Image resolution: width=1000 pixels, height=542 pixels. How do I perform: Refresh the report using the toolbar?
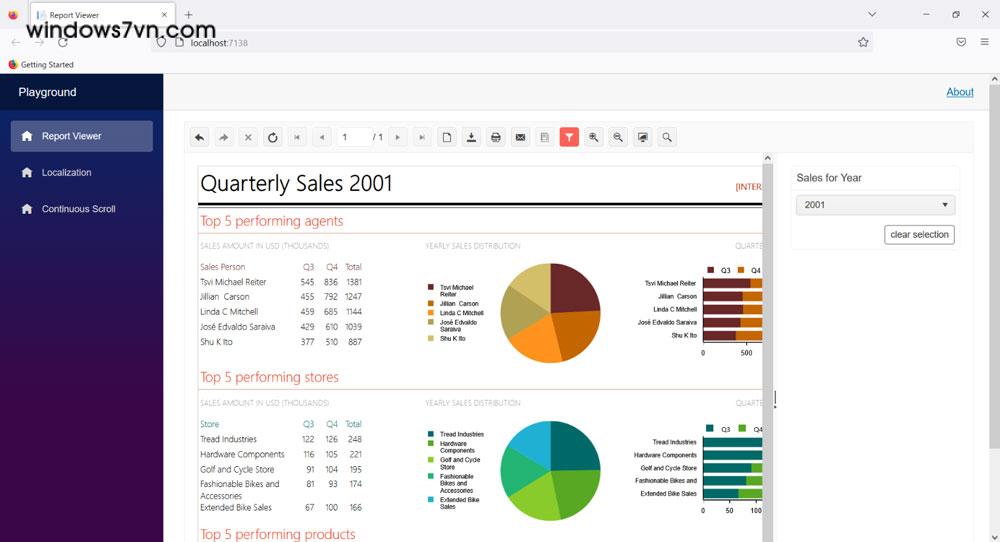[272, 137]
